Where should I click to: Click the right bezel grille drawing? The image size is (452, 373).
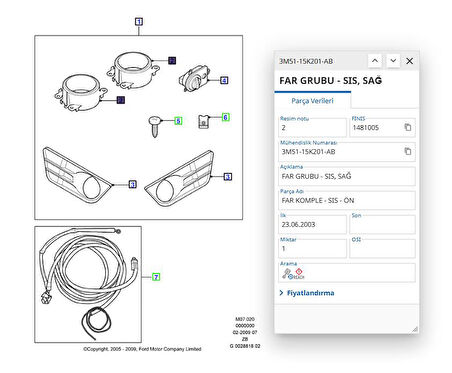pos(179,179)
